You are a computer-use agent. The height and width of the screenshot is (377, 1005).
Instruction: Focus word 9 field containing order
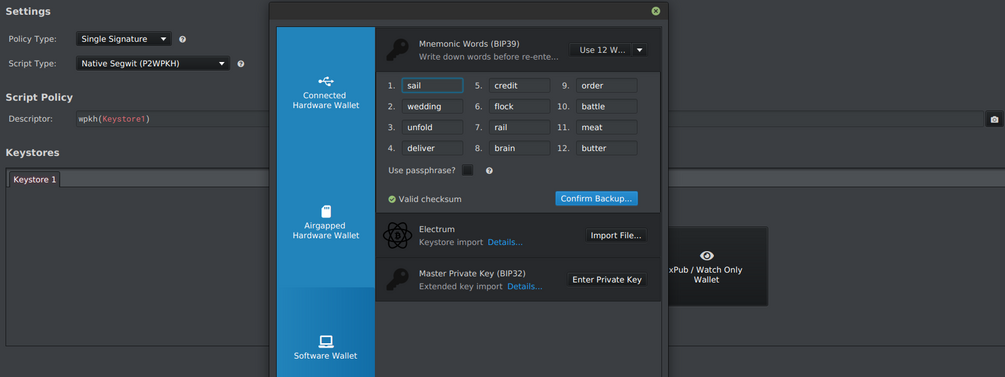pyautogui.click(x=607, y=85)
